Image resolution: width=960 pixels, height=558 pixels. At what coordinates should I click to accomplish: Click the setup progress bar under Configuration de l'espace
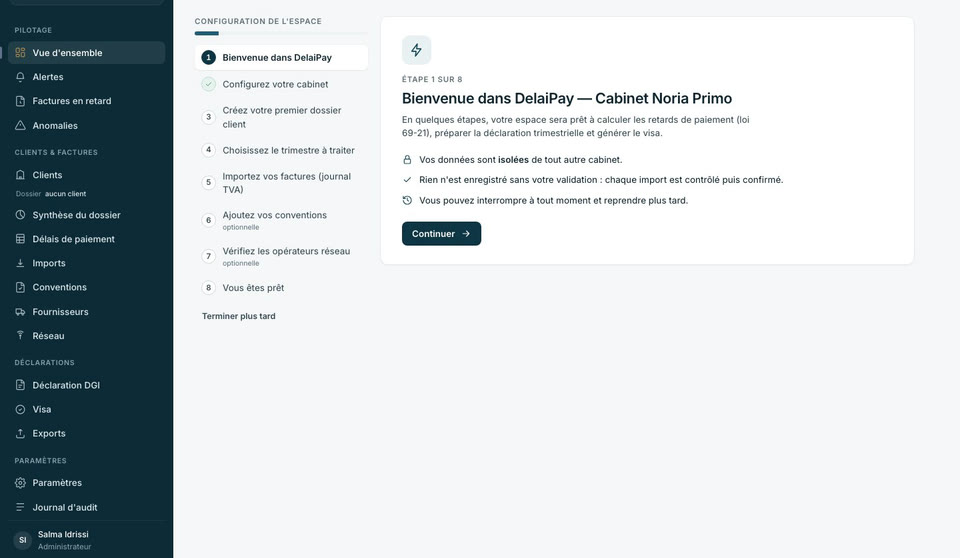[x=281, y=33]
